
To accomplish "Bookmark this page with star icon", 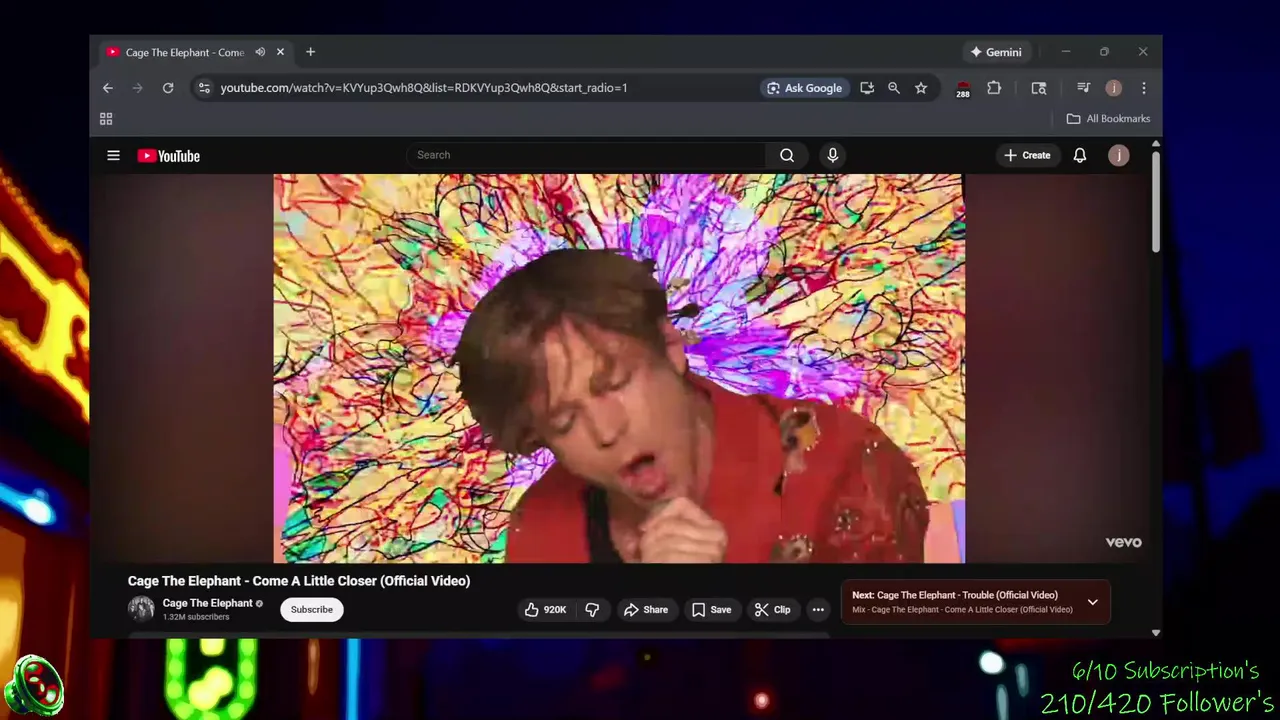I will pos(921,88).
